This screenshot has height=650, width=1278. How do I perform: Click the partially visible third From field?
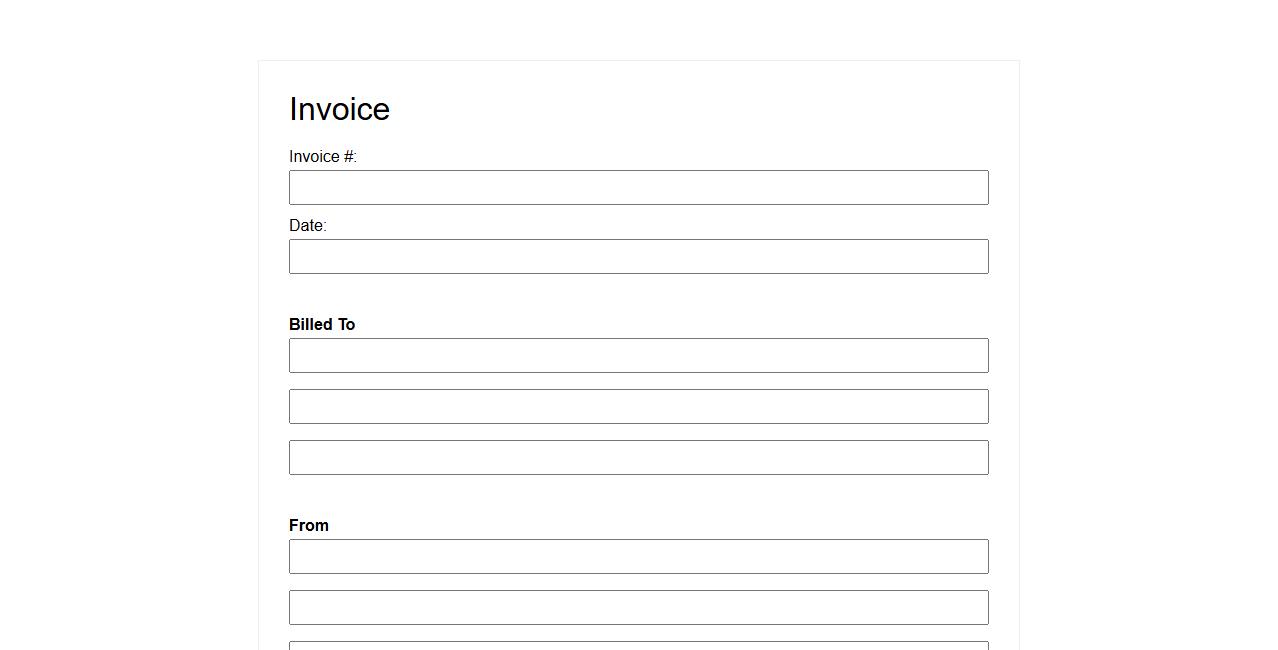[638, 645]
